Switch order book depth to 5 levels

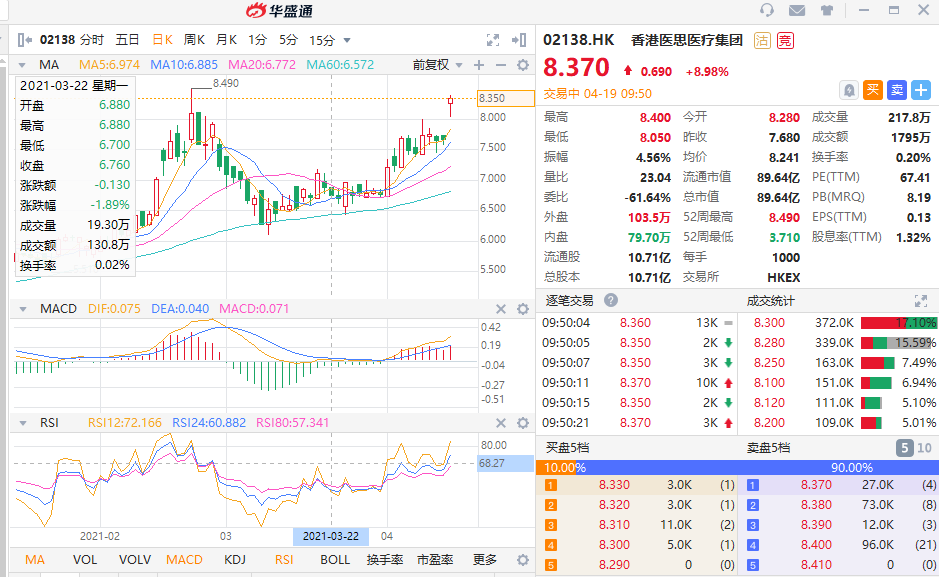pyautogui.click(x=905, y=448)
